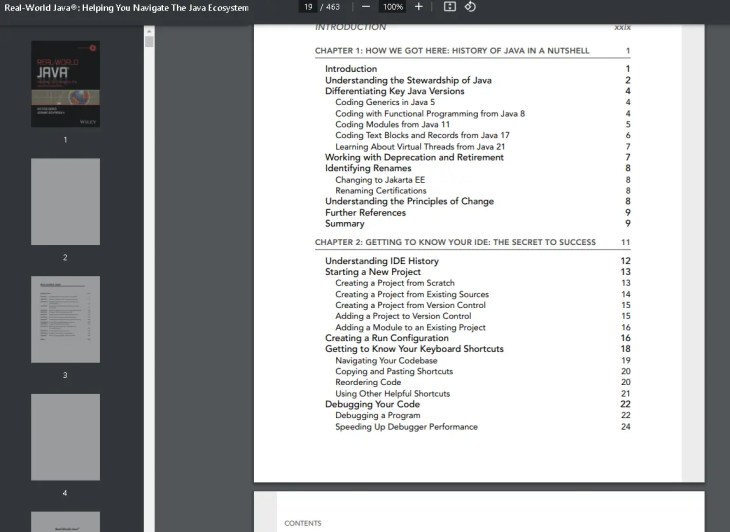The height and width of the screenshot is (532, 730).
Task: Click 'Coding with Functional Programming from Java 8'
Action: tap(430, 114)
